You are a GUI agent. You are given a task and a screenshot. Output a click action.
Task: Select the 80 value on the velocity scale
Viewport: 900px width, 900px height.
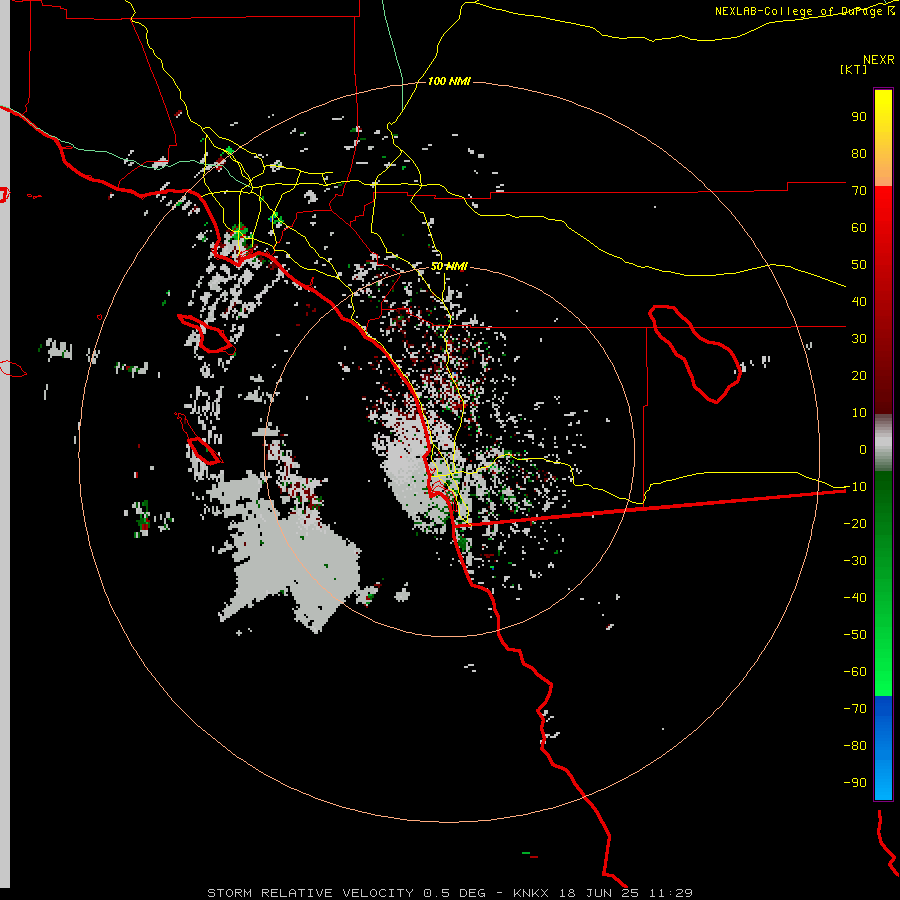coord(859,154)
